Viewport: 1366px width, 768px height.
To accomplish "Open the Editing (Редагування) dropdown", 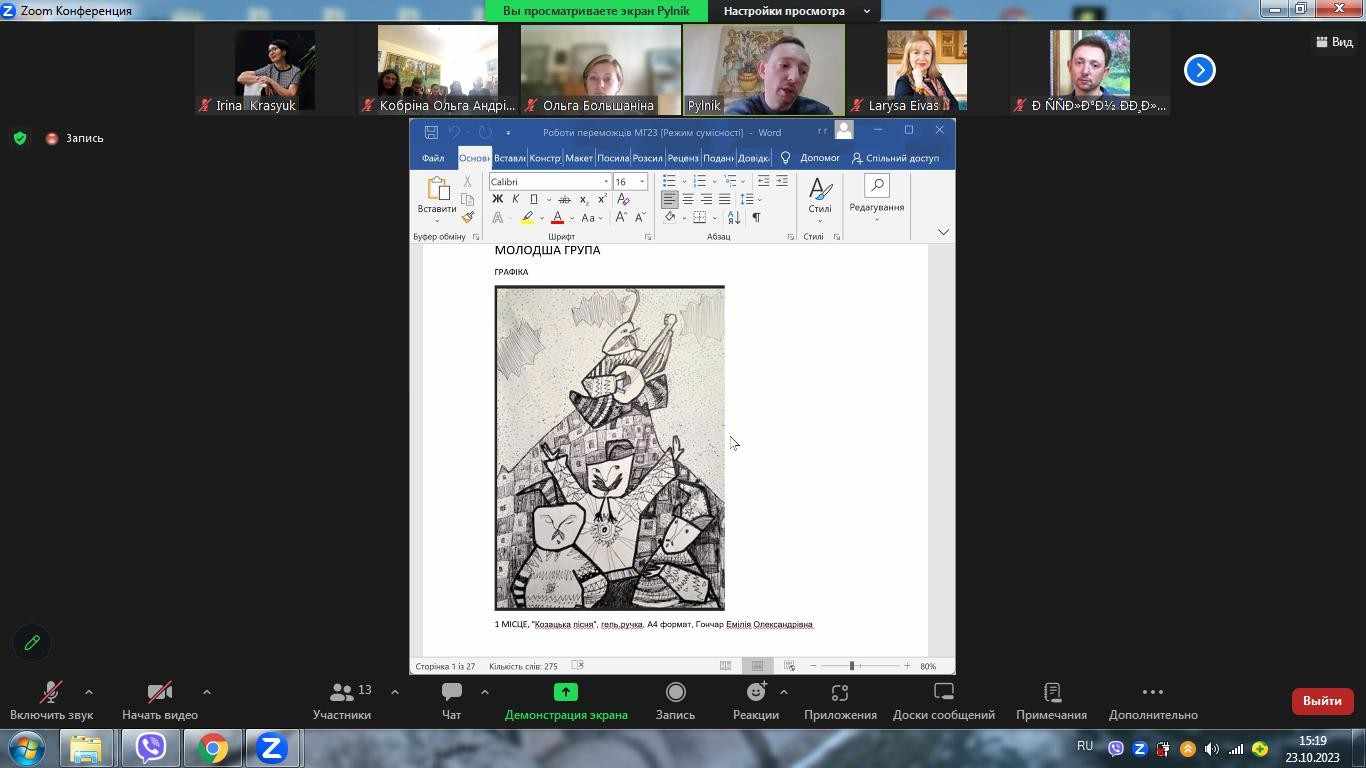I will coord(877,196).
